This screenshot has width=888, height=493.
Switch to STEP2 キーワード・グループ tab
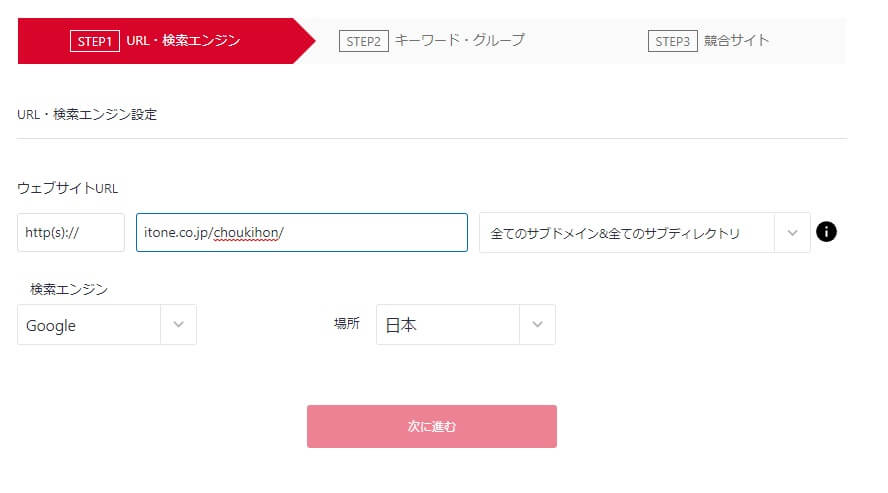[x=432, y=41]
